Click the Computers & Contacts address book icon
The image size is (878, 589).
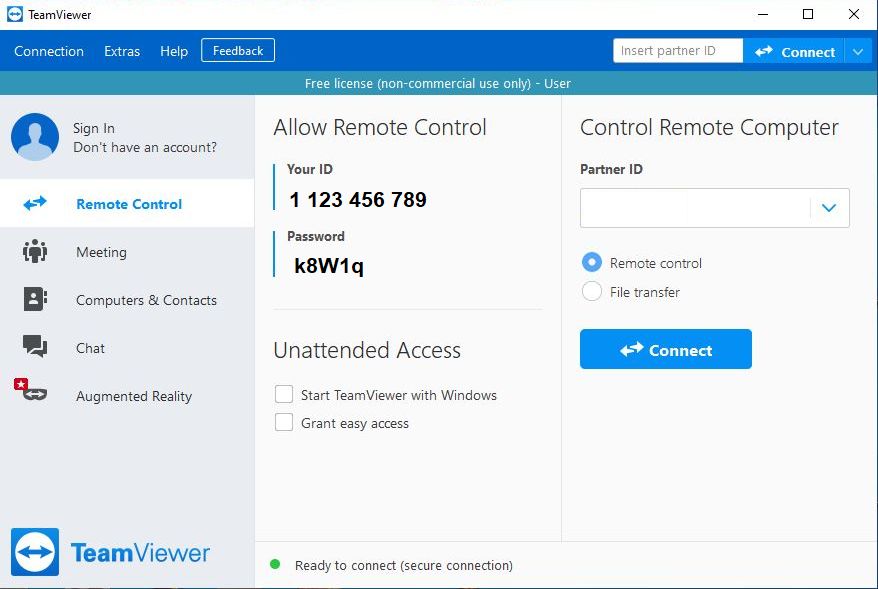point(35,300)
